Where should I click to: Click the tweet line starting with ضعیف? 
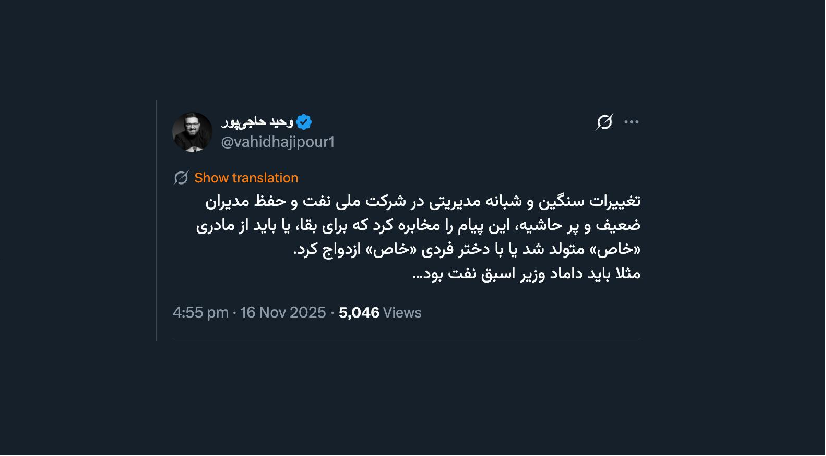[x=410, y=226]
